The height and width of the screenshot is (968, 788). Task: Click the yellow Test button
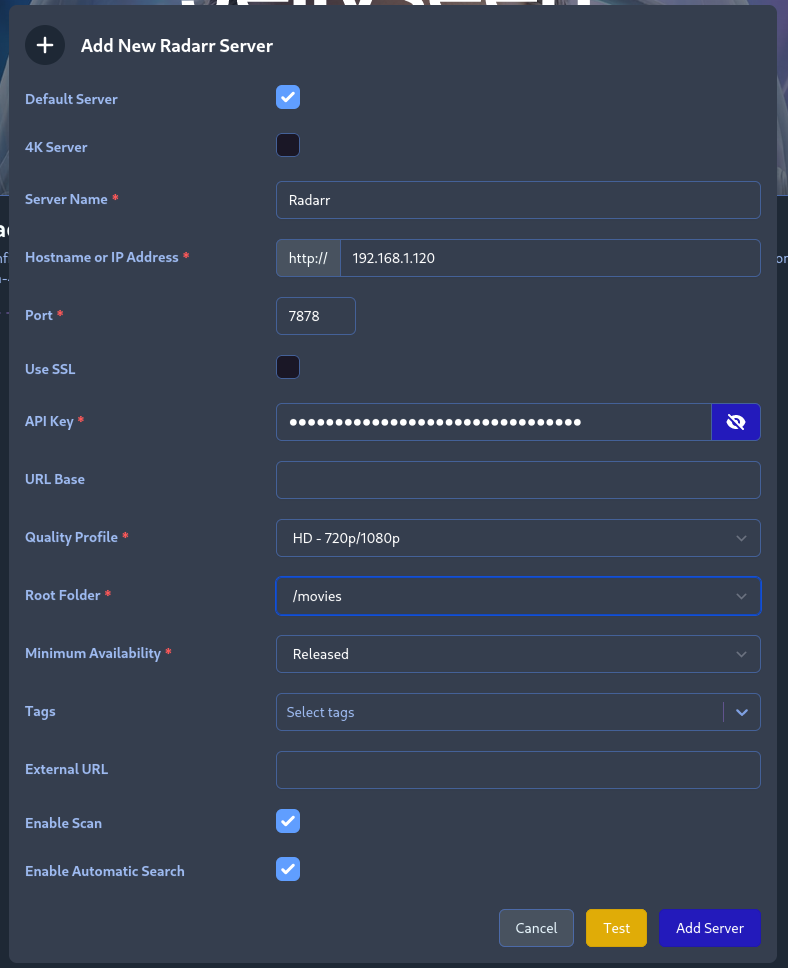pos(616,928)
